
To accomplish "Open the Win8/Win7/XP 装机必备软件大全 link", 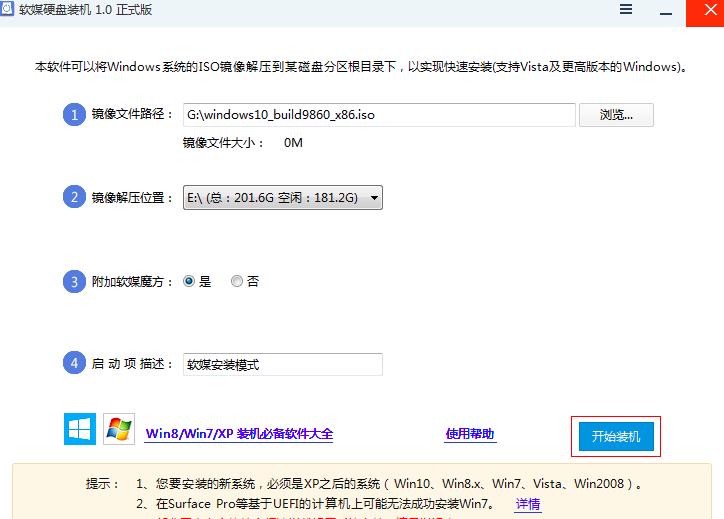I will 239,434.
